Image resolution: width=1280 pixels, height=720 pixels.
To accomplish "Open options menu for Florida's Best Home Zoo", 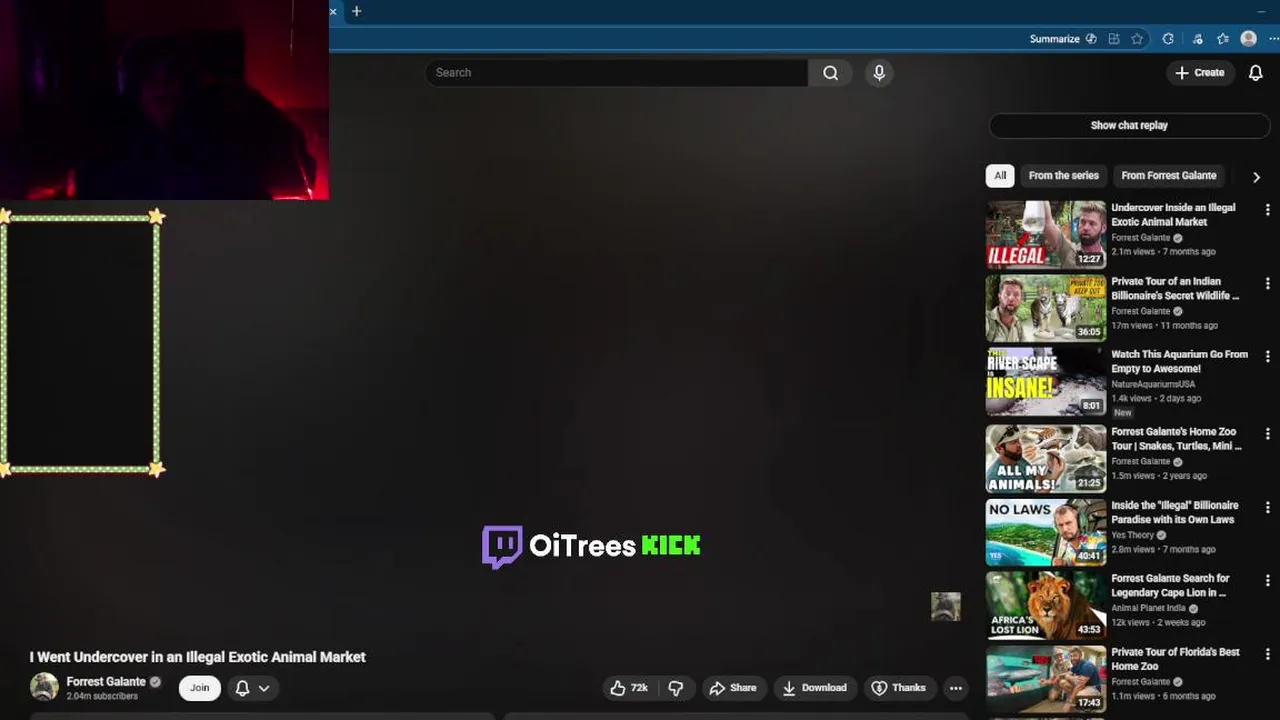I will coord(1267,654).
